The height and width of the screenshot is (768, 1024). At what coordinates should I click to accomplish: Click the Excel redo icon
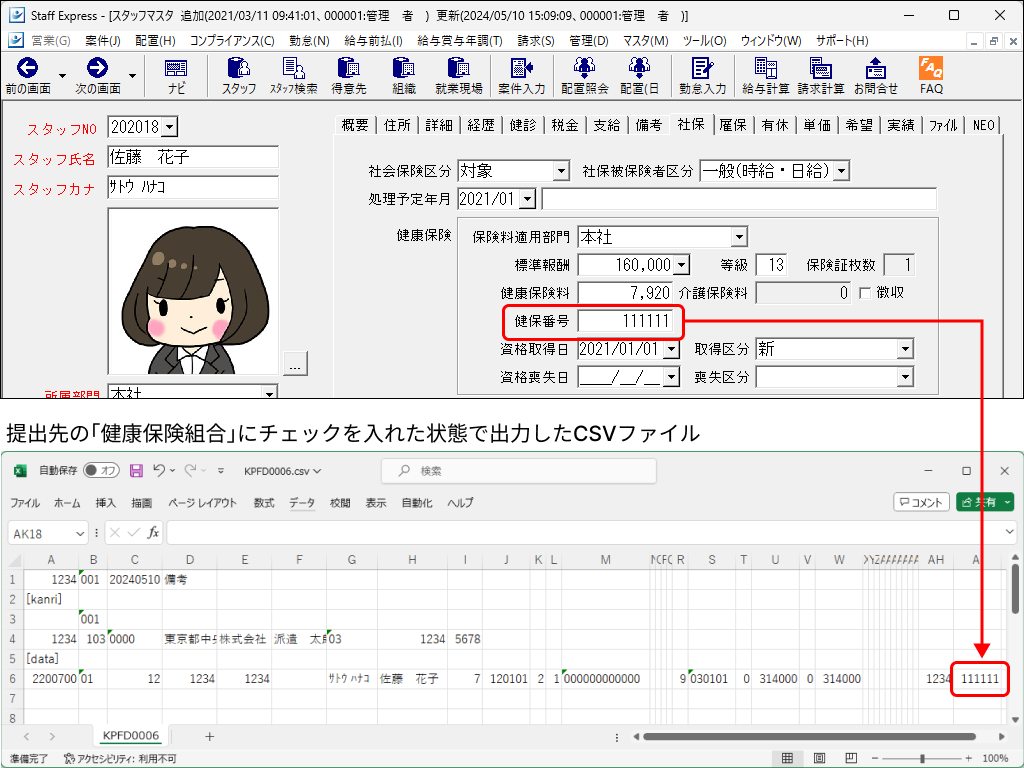(191, 470)
